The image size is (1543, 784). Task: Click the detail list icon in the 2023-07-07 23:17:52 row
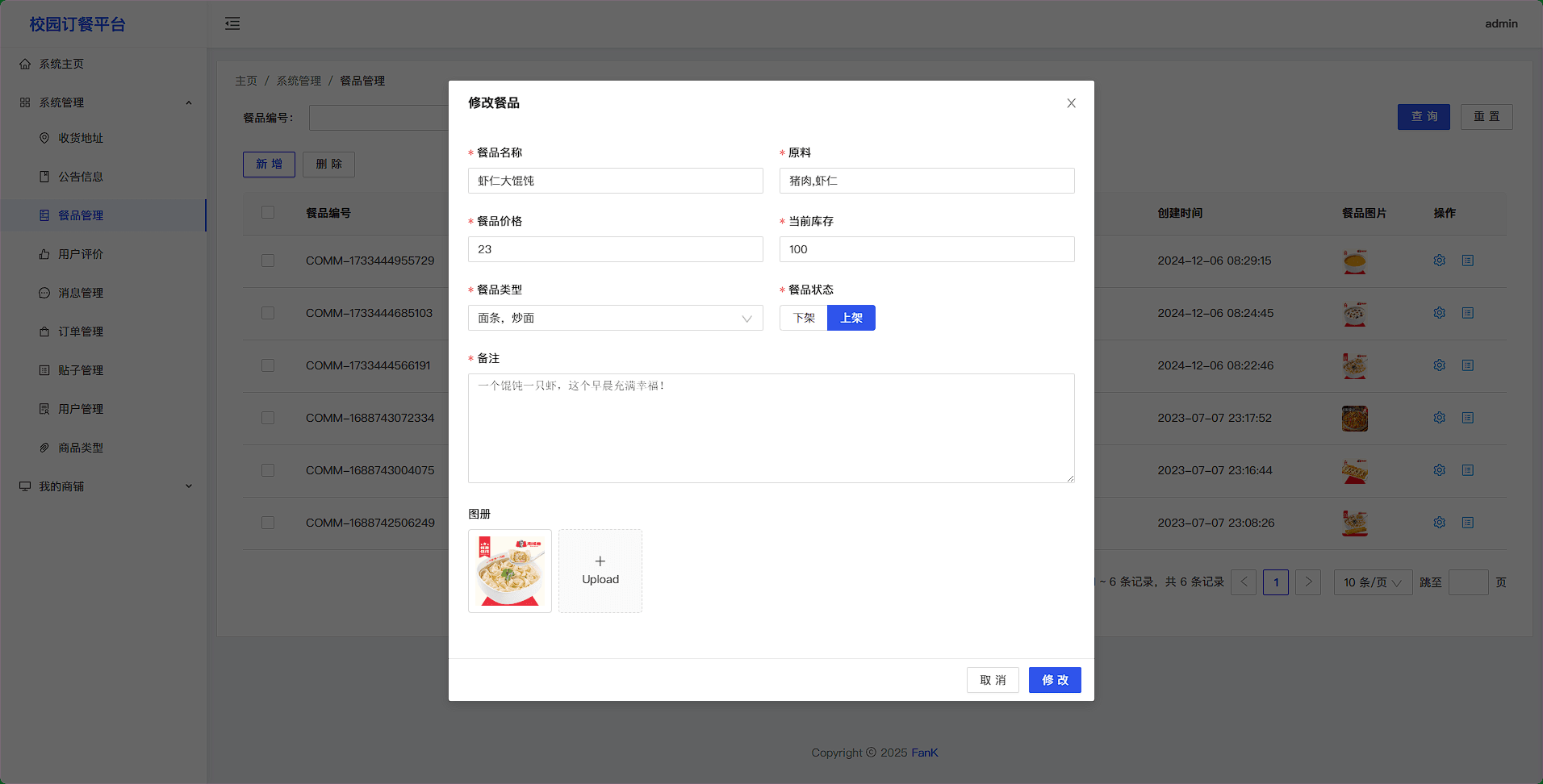pyautogui.click(x=1467, y=418)
